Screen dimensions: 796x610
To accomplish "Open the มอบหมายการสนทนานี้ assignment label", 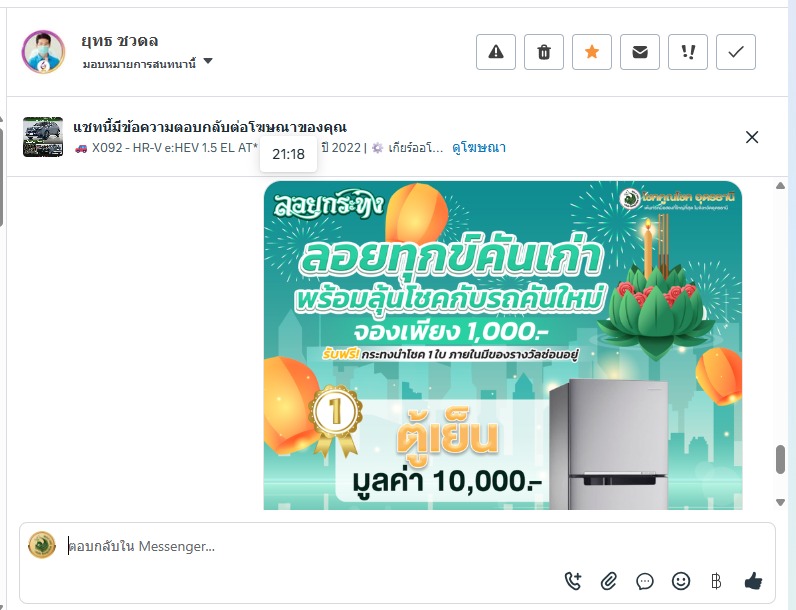I will click(x=139, y=64).
